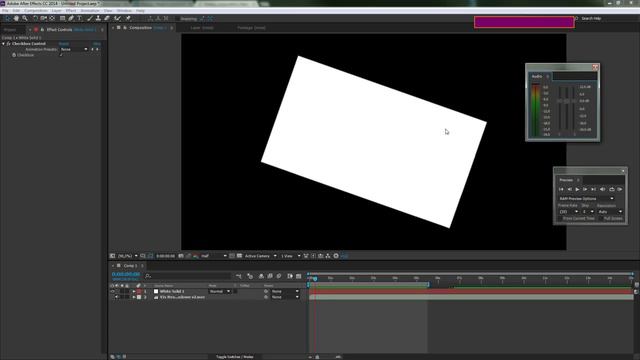
Task: Open layer 2 Parent None dropdown
Action: click(x=285, y=297)
